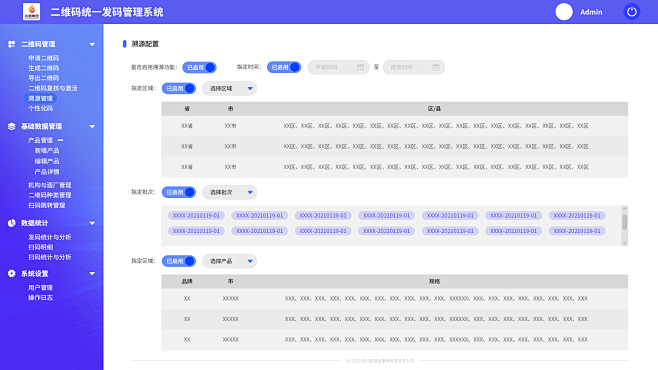Open 个性化码 in sidebar
Image resolution: width=658 pixels, height=370 pixels.
(40, 108)
